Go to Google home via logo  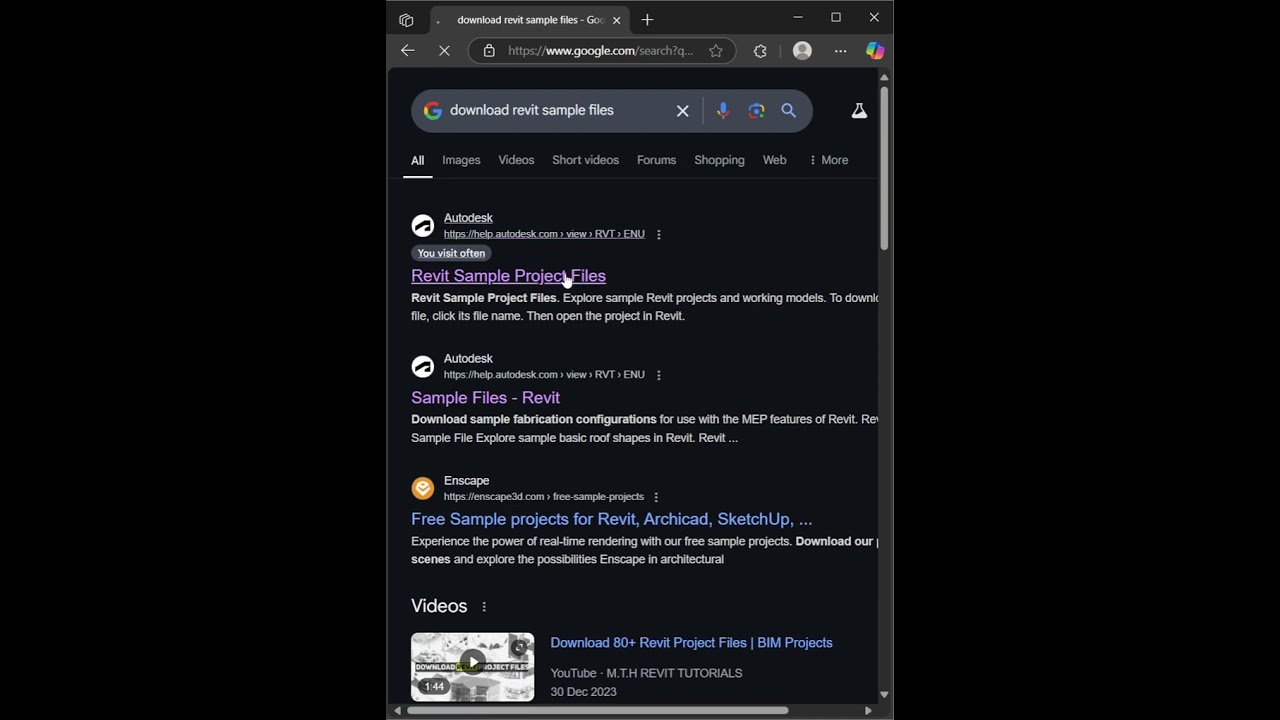(433, 111)
